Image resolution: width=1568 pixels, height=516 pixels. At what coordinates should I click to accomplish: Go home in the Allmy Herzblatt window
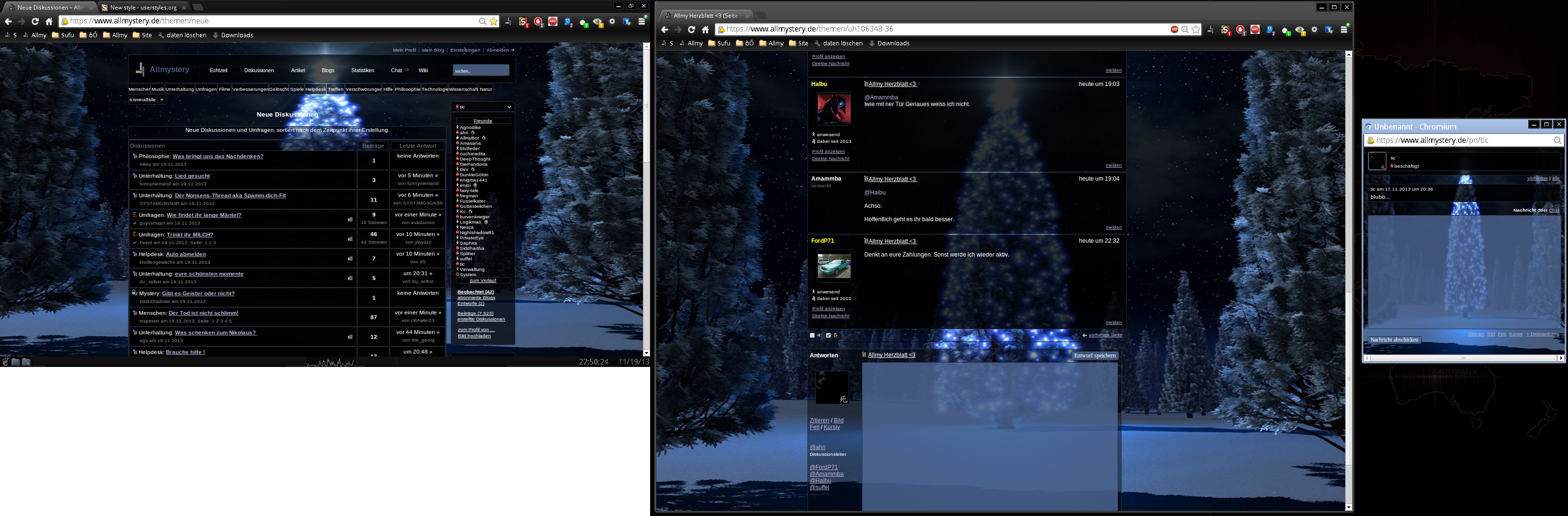[x=706, y=29]
